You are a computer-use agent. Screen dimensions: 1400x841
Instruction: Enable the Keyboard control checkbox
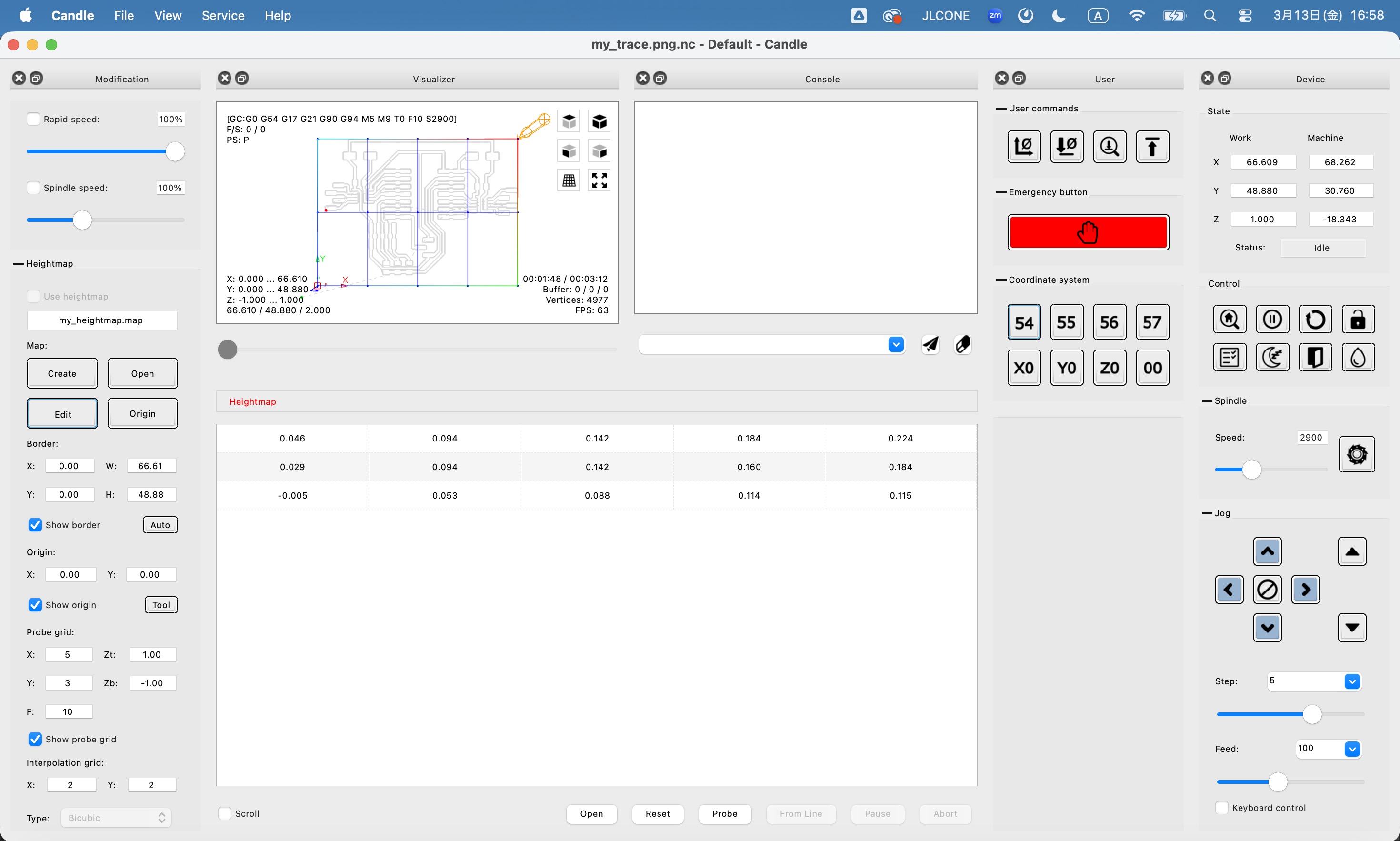click(x=1221, y=808)
